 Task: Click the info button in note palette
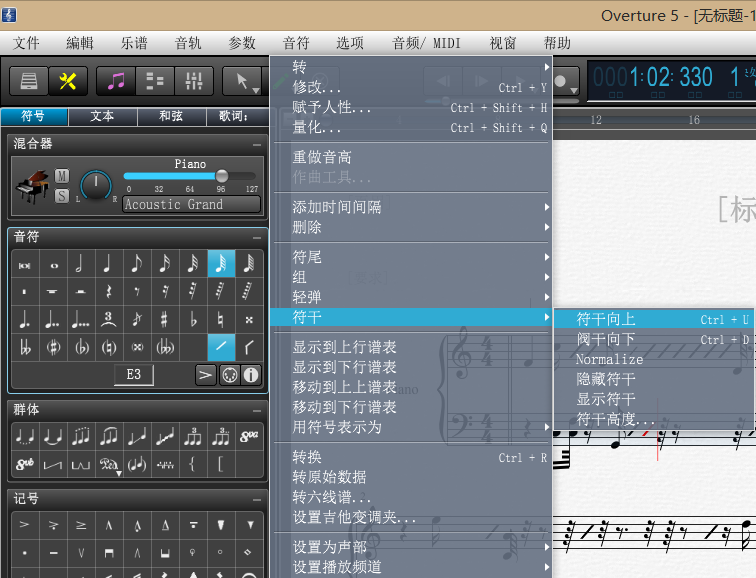(251, 375)
